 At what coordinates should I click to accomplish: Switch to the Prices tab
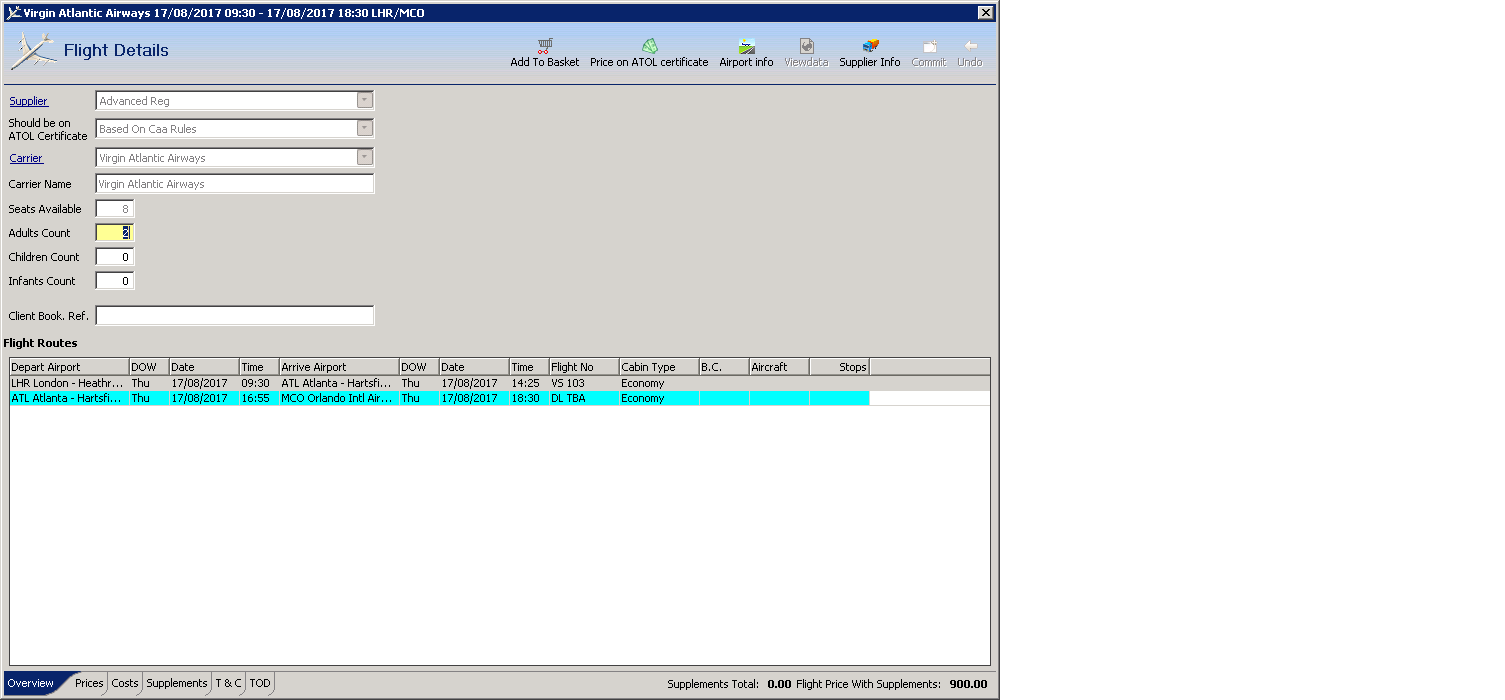[89, 684]
